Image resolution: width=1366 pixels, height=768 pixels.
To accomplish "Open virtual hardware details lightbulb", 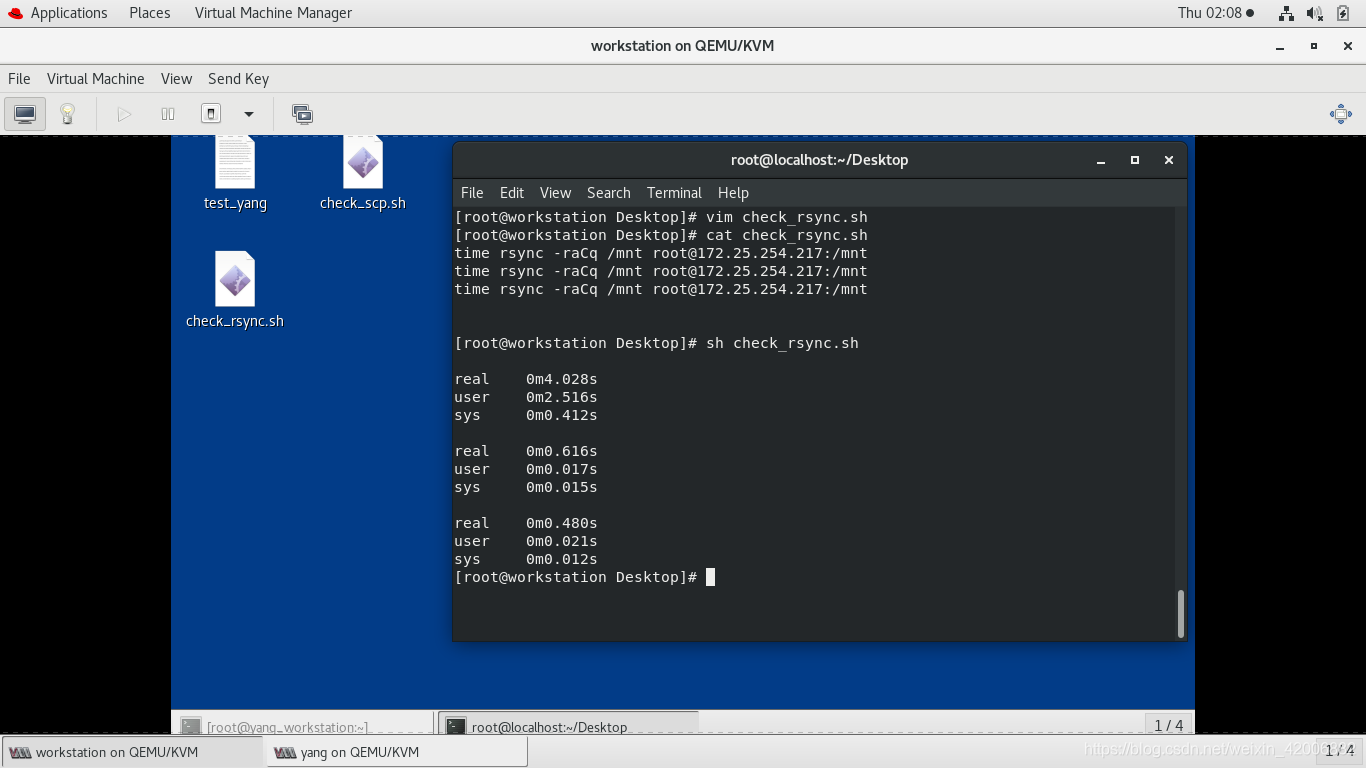I will coord(67,114).
